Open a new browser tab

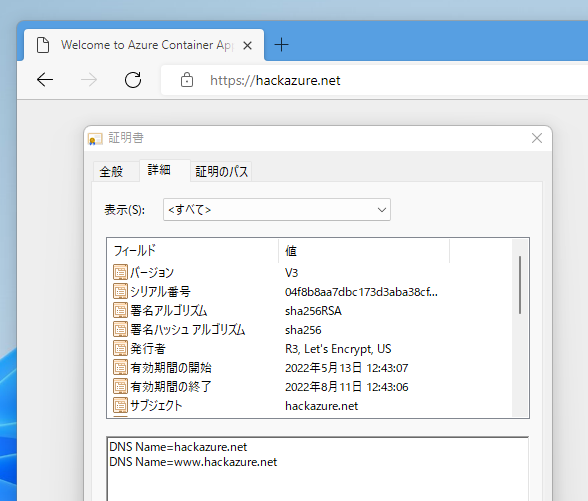(281, 45)
